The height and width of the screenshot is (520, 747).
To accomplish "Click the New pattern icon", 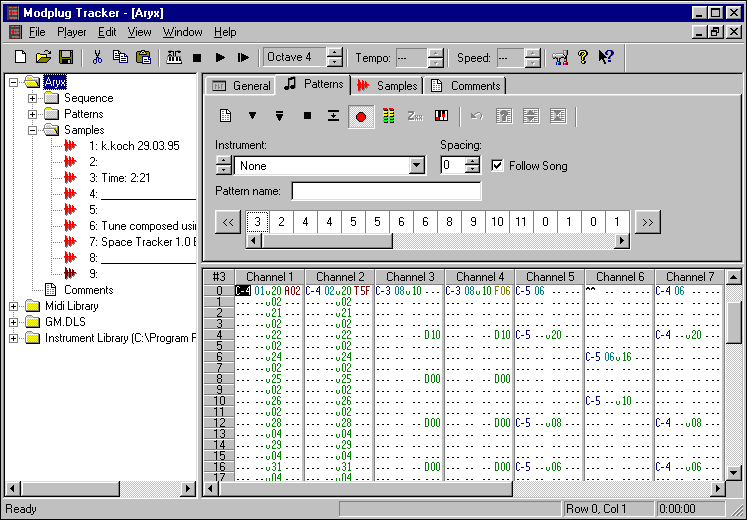I will 226,116.
